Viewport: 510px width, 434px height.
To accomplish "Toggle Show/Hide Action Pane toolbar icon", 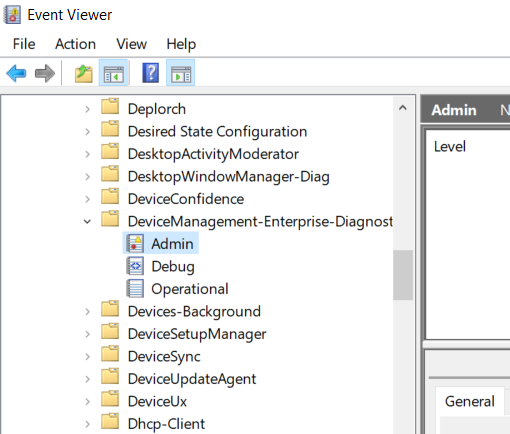I will [x=181, y=73].
